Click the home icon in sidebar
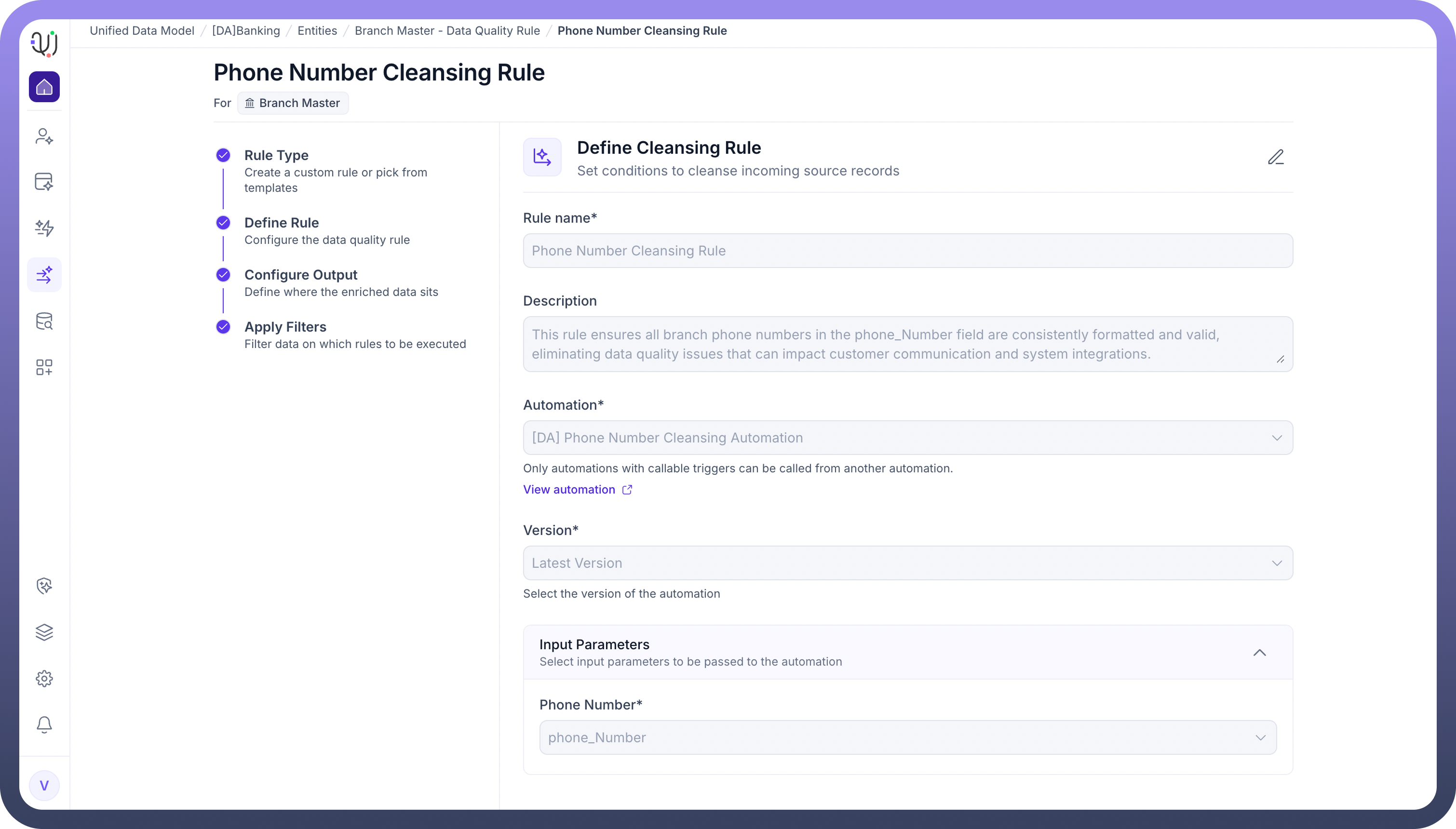1456x829 pixels. coord(44,87)
